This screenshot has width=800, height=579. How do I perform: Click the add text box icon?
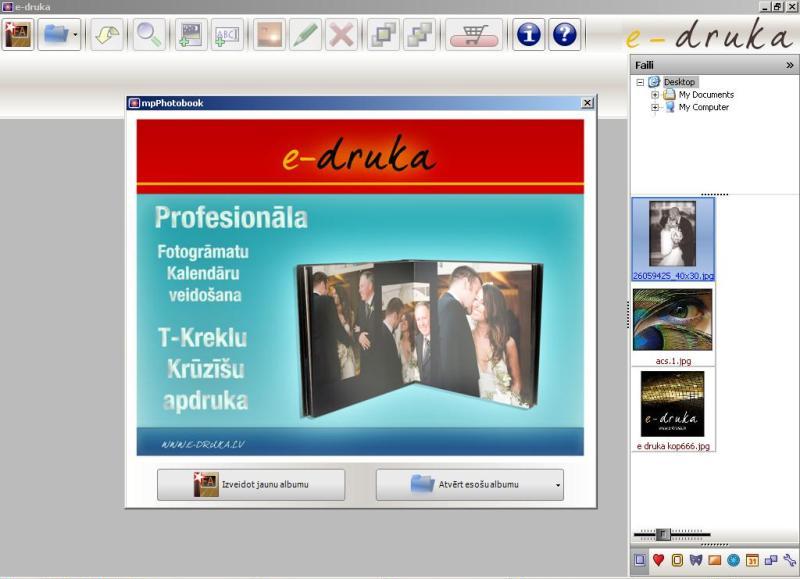click(227, 34)
